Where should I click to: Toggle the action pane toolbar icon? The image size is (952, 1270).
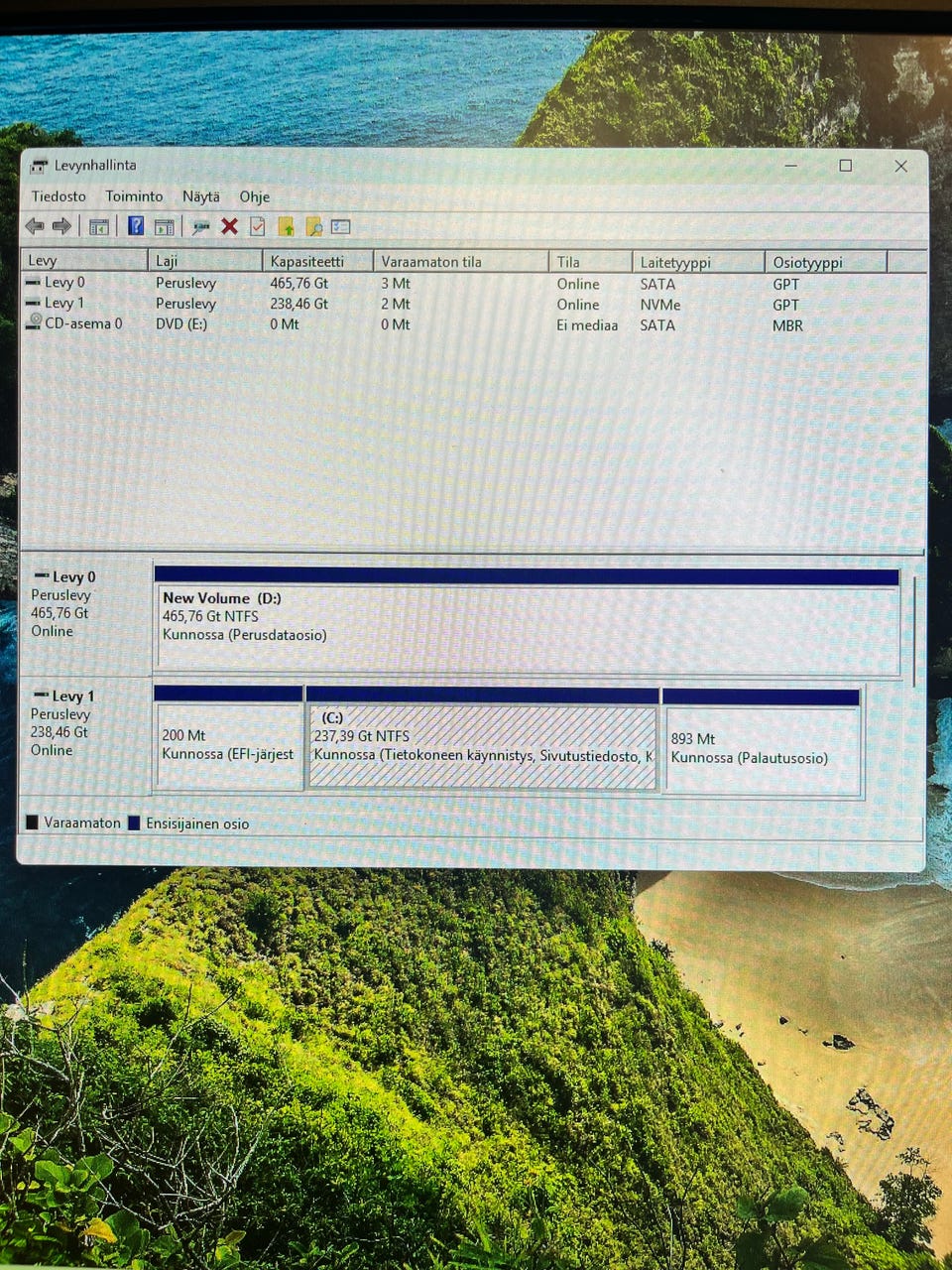165,227
